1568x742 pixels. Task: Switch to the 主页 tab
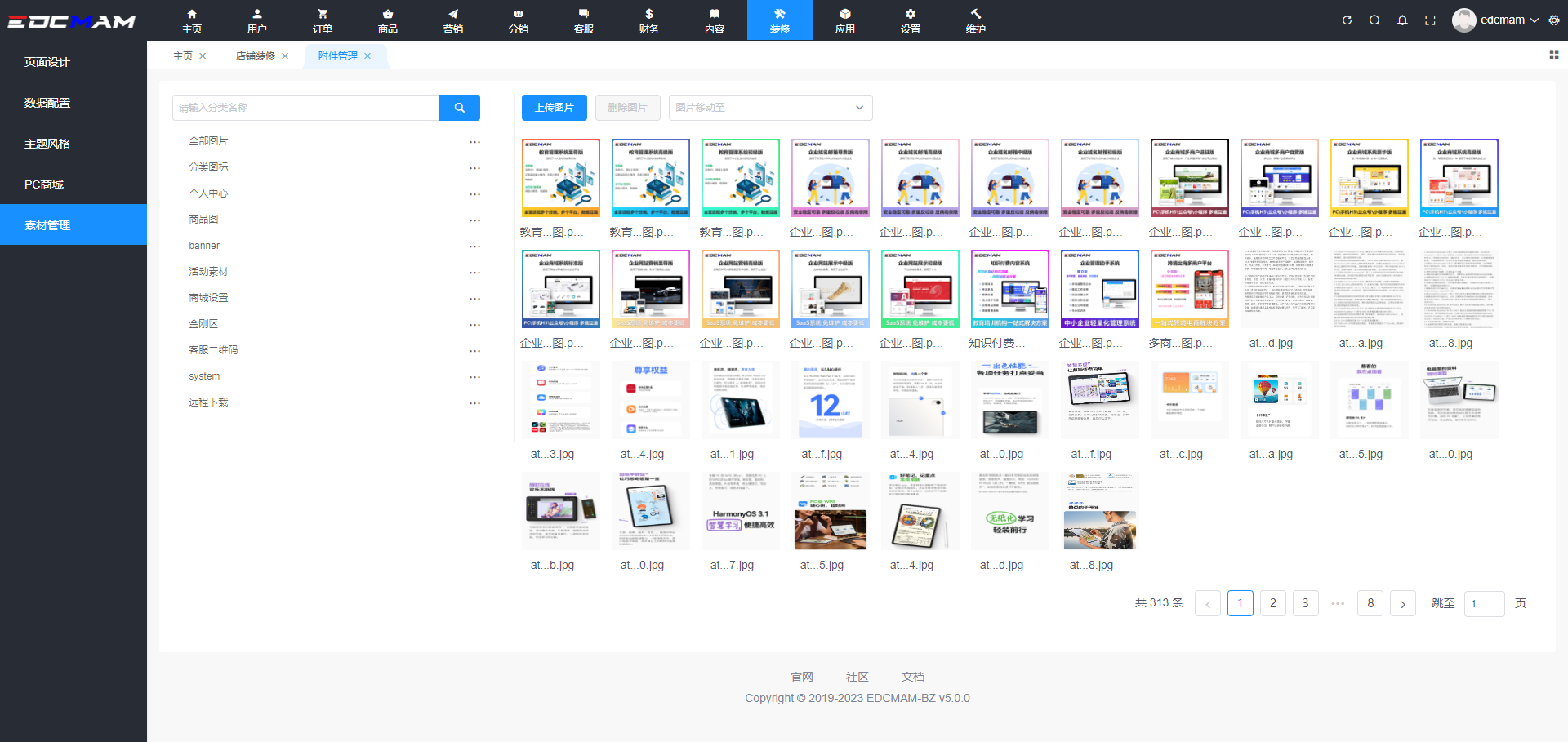(183, 56)
